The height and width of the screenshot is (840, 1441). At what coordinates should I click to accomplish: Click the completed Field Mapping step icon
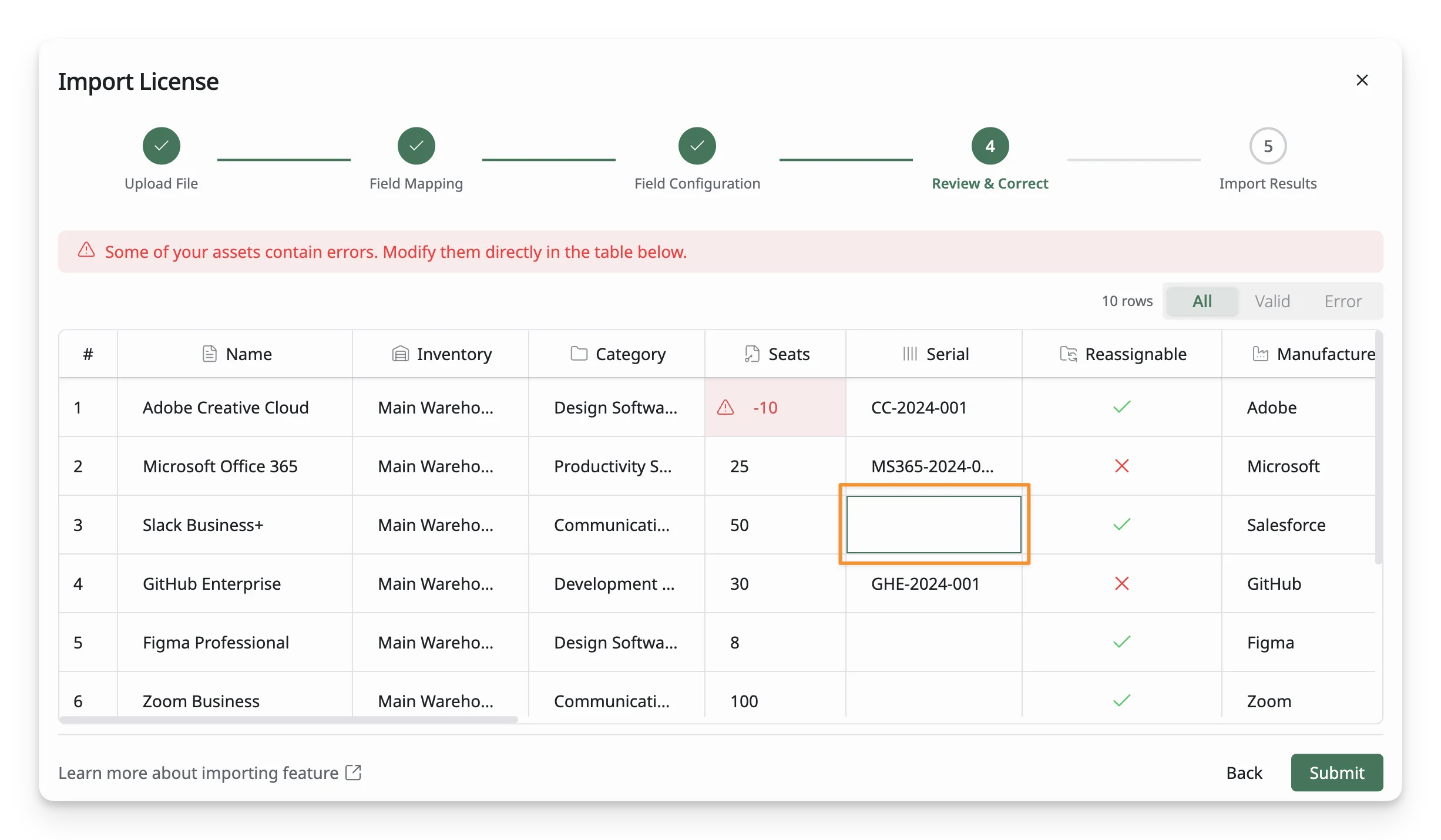tap(416, 146)
